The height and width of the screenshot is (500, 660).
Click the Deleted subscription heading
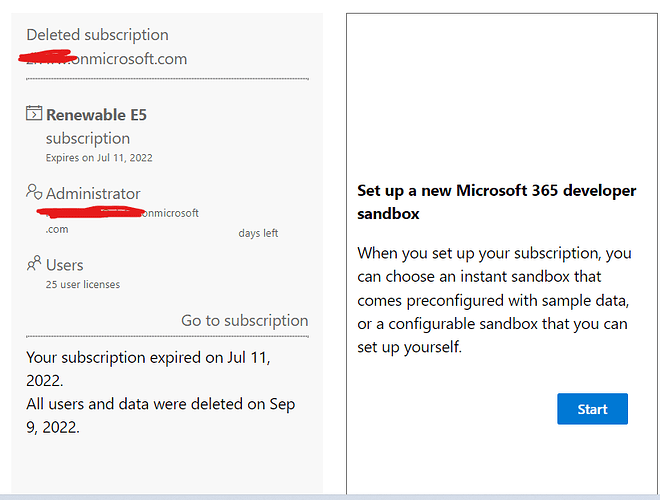click(x=97, y=35)
